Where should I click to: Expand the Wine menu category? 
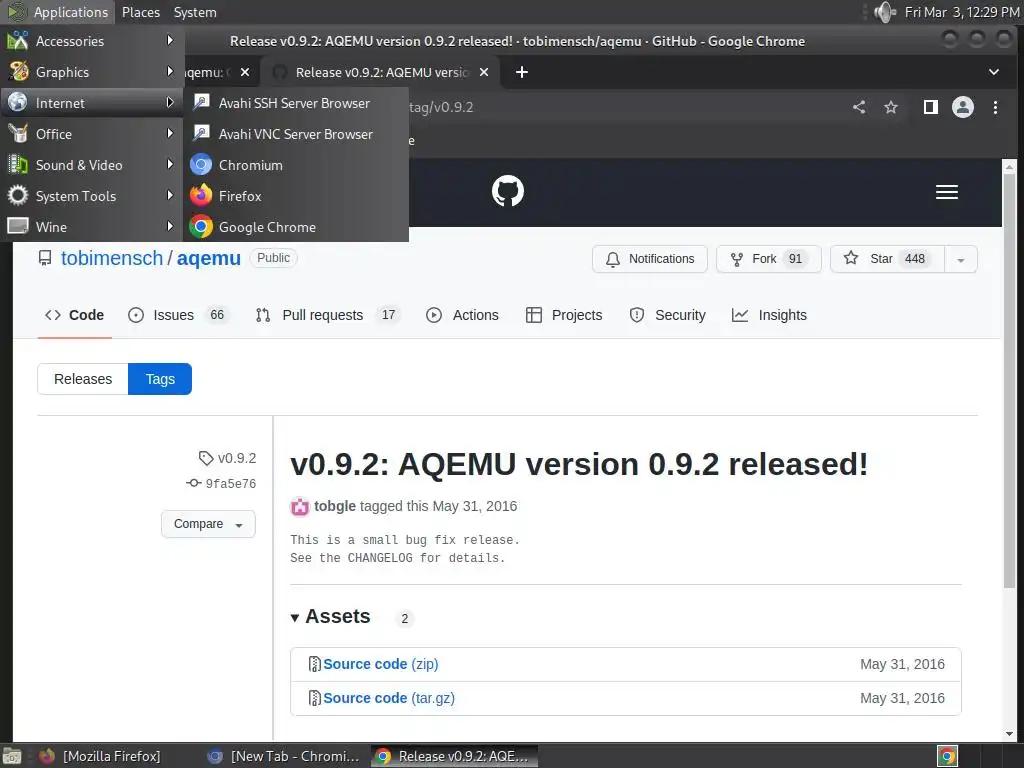tap(91, 227)
